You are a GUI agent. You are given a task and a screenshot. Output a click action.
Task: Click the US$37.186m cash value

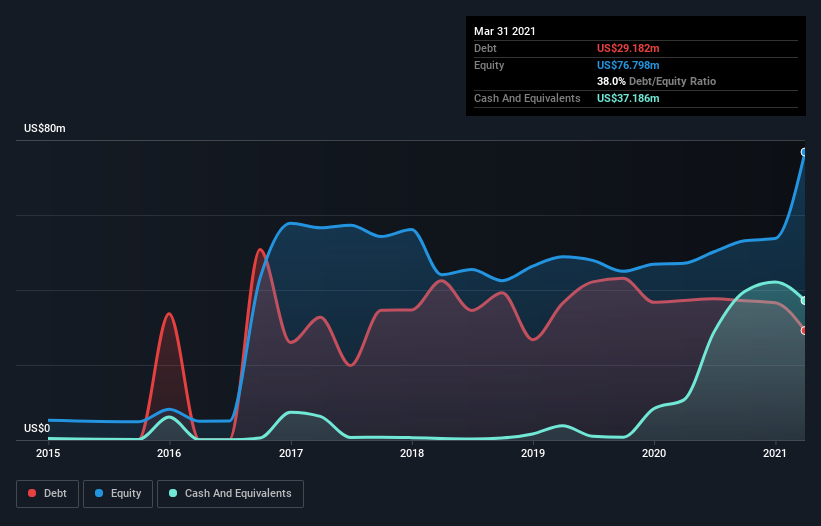tap(628, 98)
